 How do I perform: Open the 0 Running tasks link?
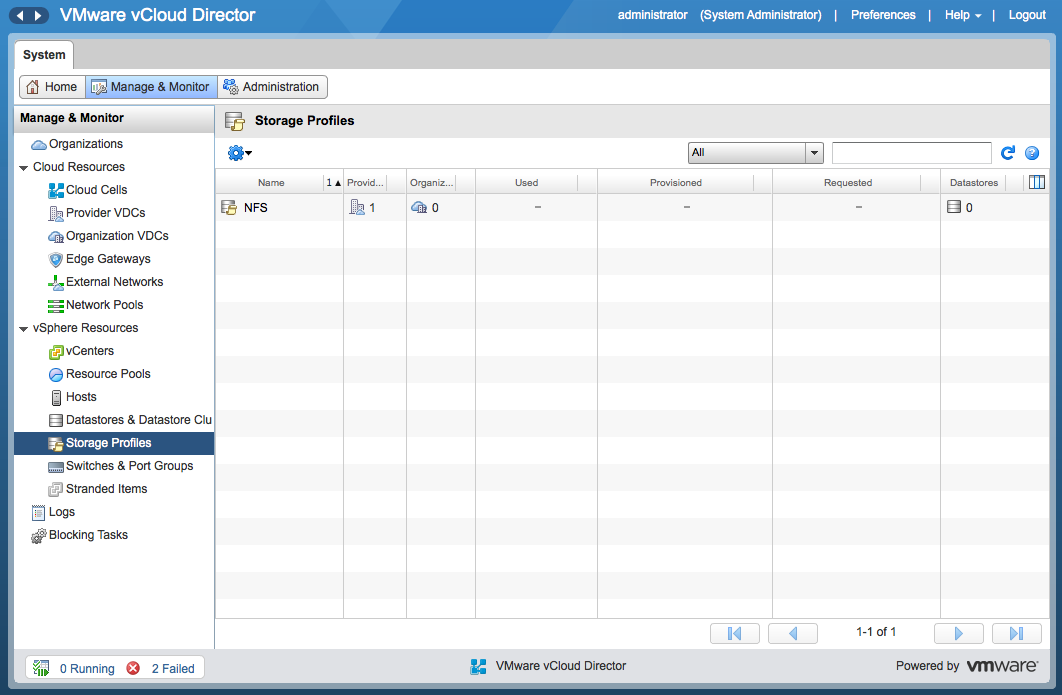[x=87, y=669]
